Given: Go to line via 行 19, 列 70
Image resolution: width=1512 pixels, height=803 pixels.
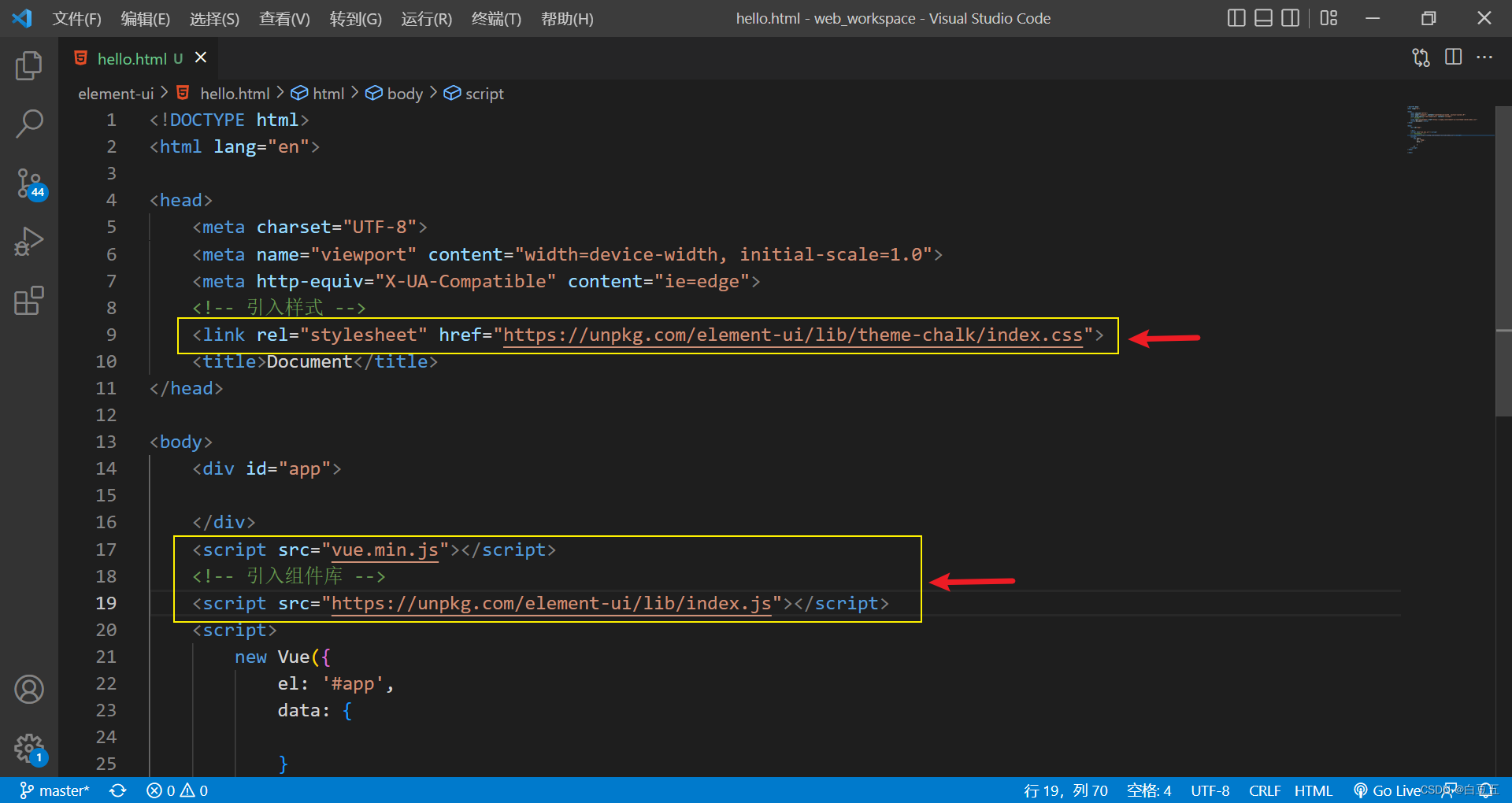Looking at the screenshot, I should [1065, 790].
